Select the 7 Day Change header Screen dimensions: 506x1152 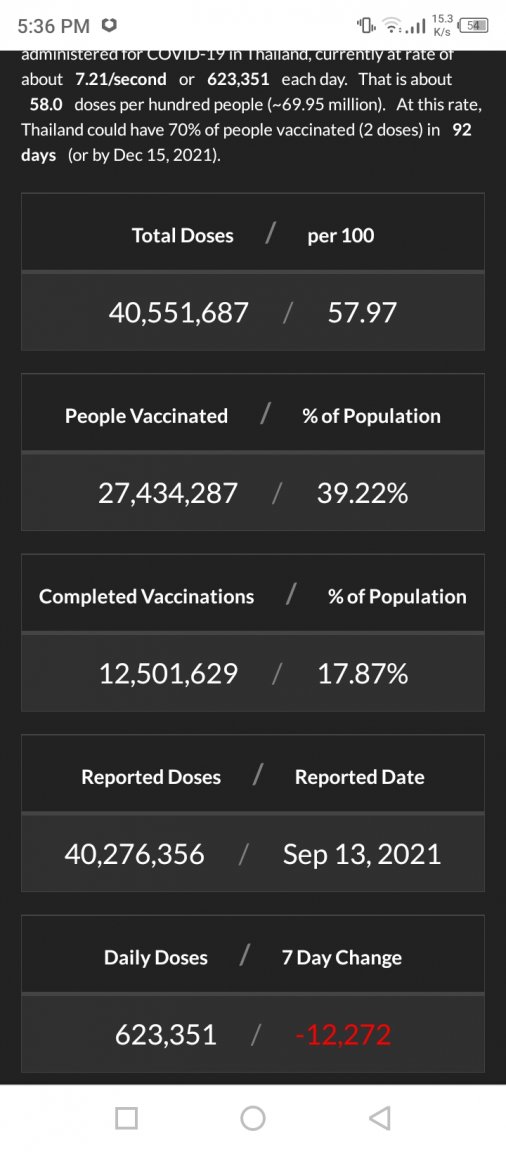click(x=342, y=958)
